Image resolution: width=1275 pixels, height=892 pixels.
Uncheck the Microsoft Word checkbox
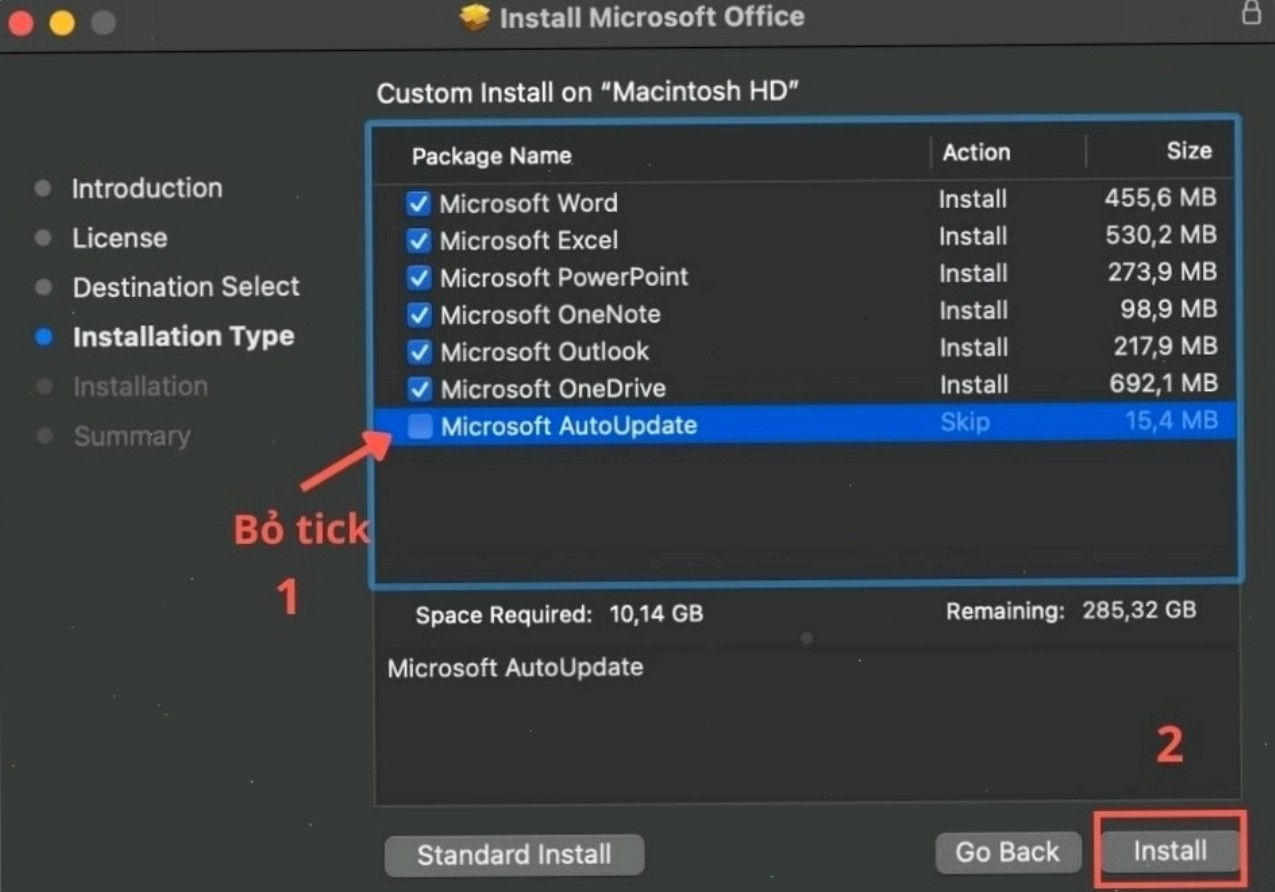[418, 204]
